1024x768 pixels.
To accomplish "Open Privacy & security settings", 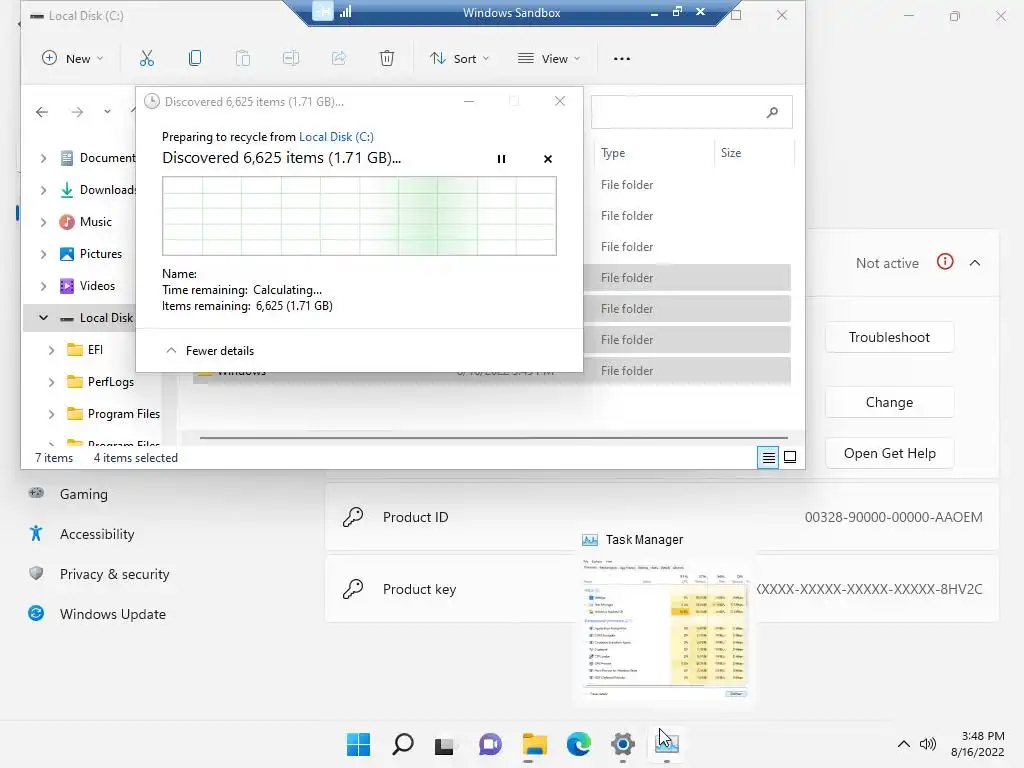I will click(x=114, y=574).
